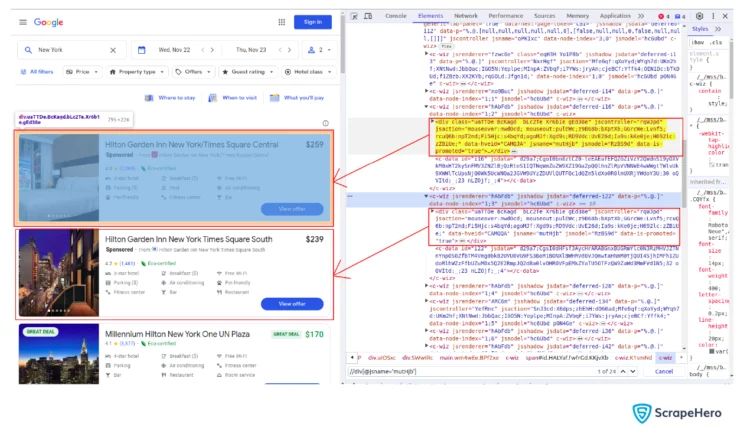Select the Elements tab
This screenshot has height=437, width=744.
tap(430, 16)
